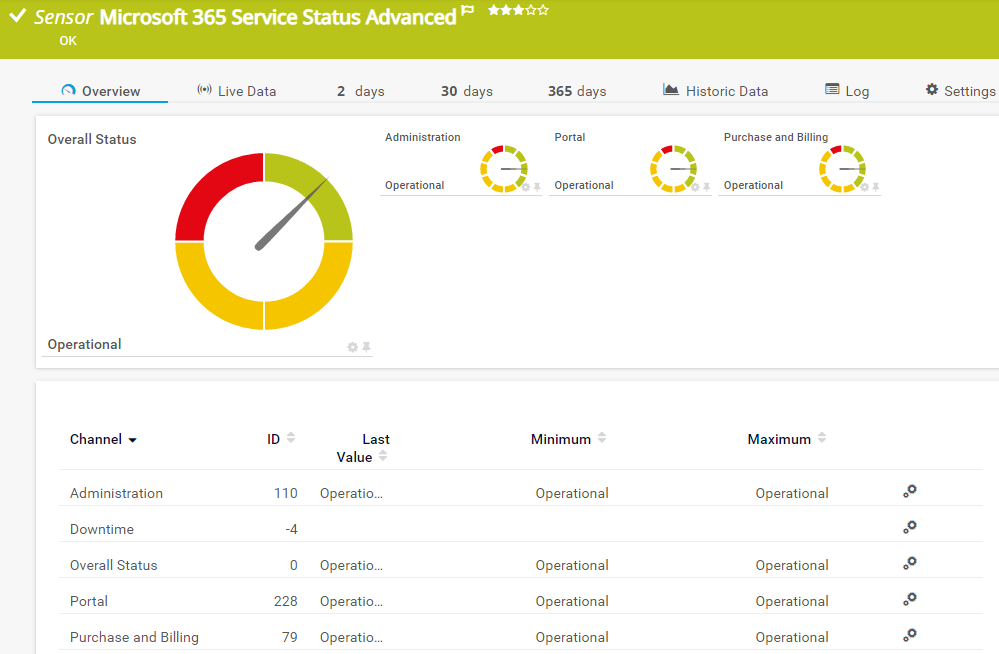The width and height of the screenshot is (999, 654).
Task: Open gear settings on Administration gauge
Action: pyautogui.click(x=526, y=187)
